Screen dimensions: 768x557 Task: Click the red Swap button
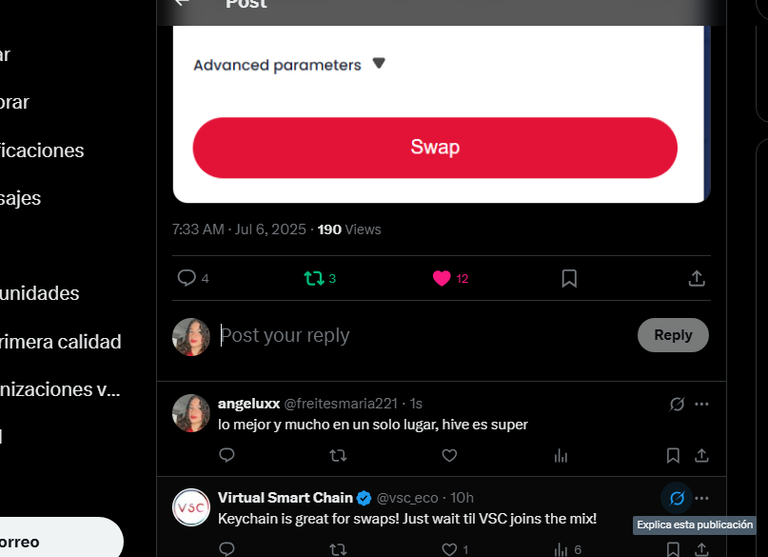435,147
